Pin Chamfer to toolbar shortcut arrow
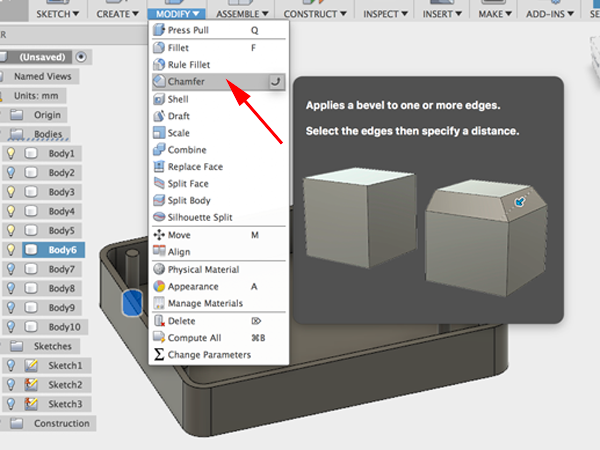This screenshot has width=600, height=450. click(x=276, y=82)
